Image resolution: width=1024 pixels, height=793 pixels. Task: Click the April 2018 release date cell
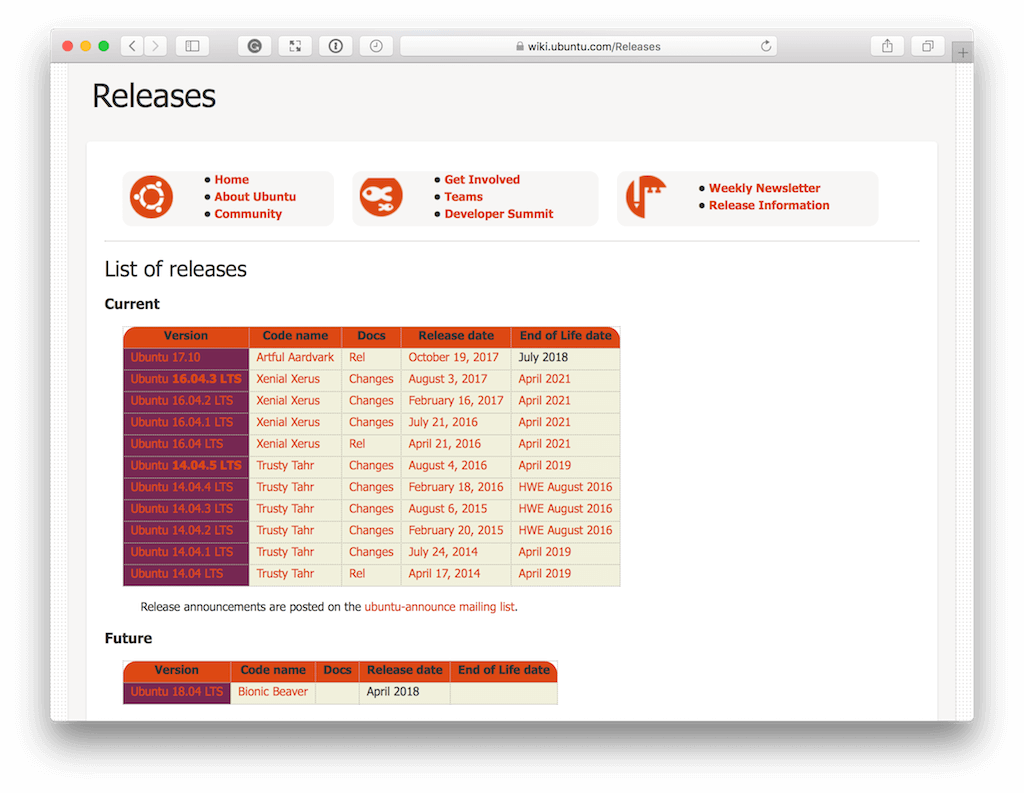pos(393,691)
